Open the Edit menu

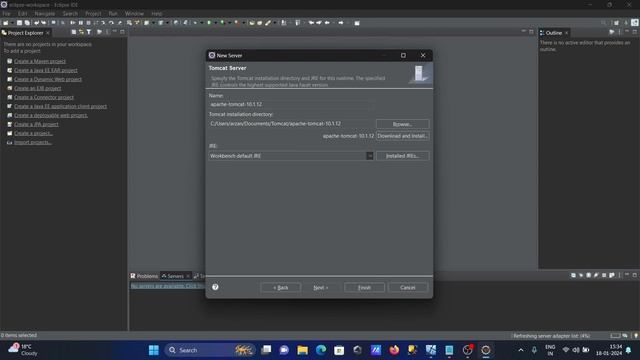[x=22, y=13]
